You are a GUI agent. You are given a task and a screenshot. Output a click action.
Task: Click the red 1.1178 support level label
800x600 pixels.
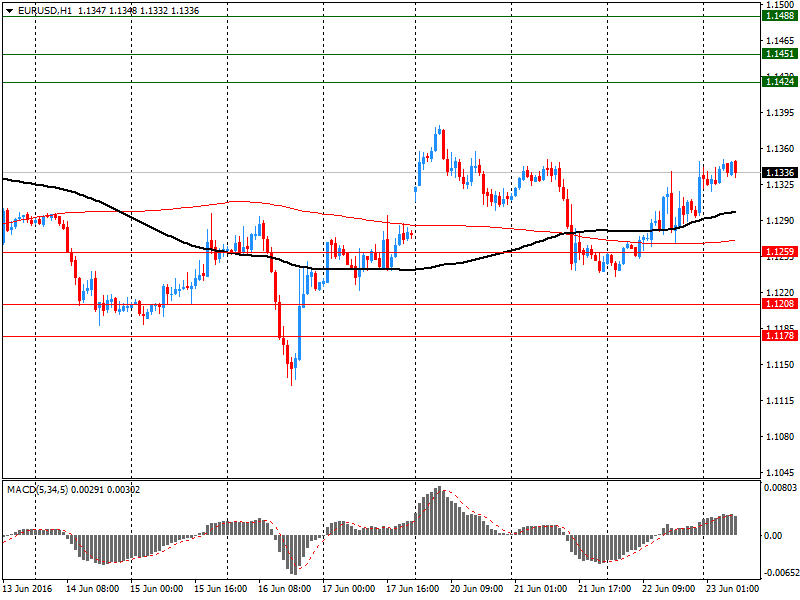click(779, 336)
